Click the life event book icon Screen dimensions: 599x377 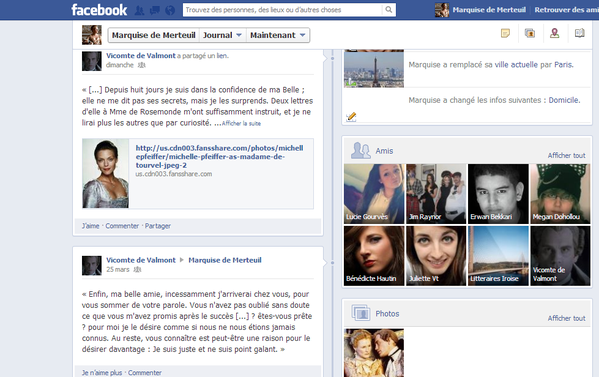click(580, 34)
